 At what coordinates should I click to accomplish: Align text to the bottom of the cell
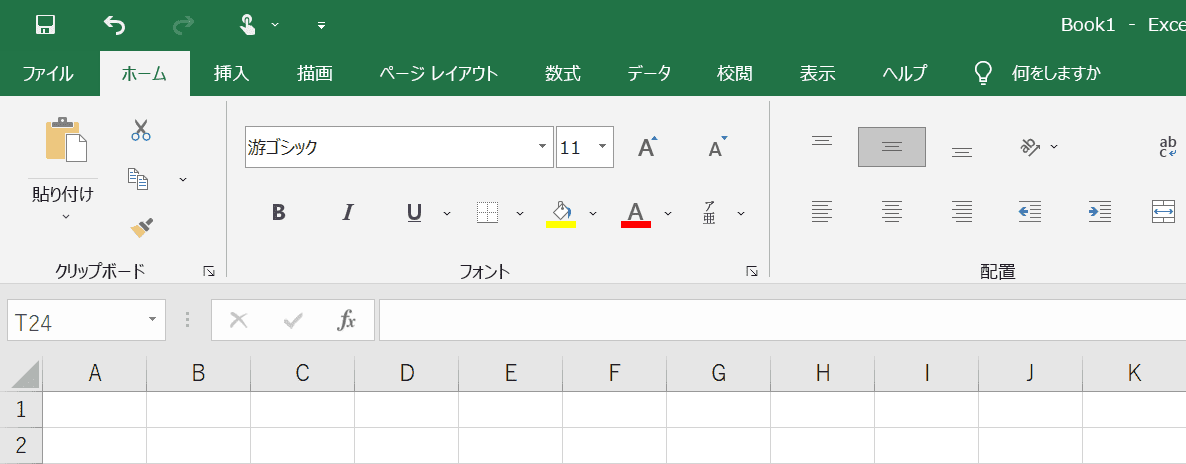point(961,152)
